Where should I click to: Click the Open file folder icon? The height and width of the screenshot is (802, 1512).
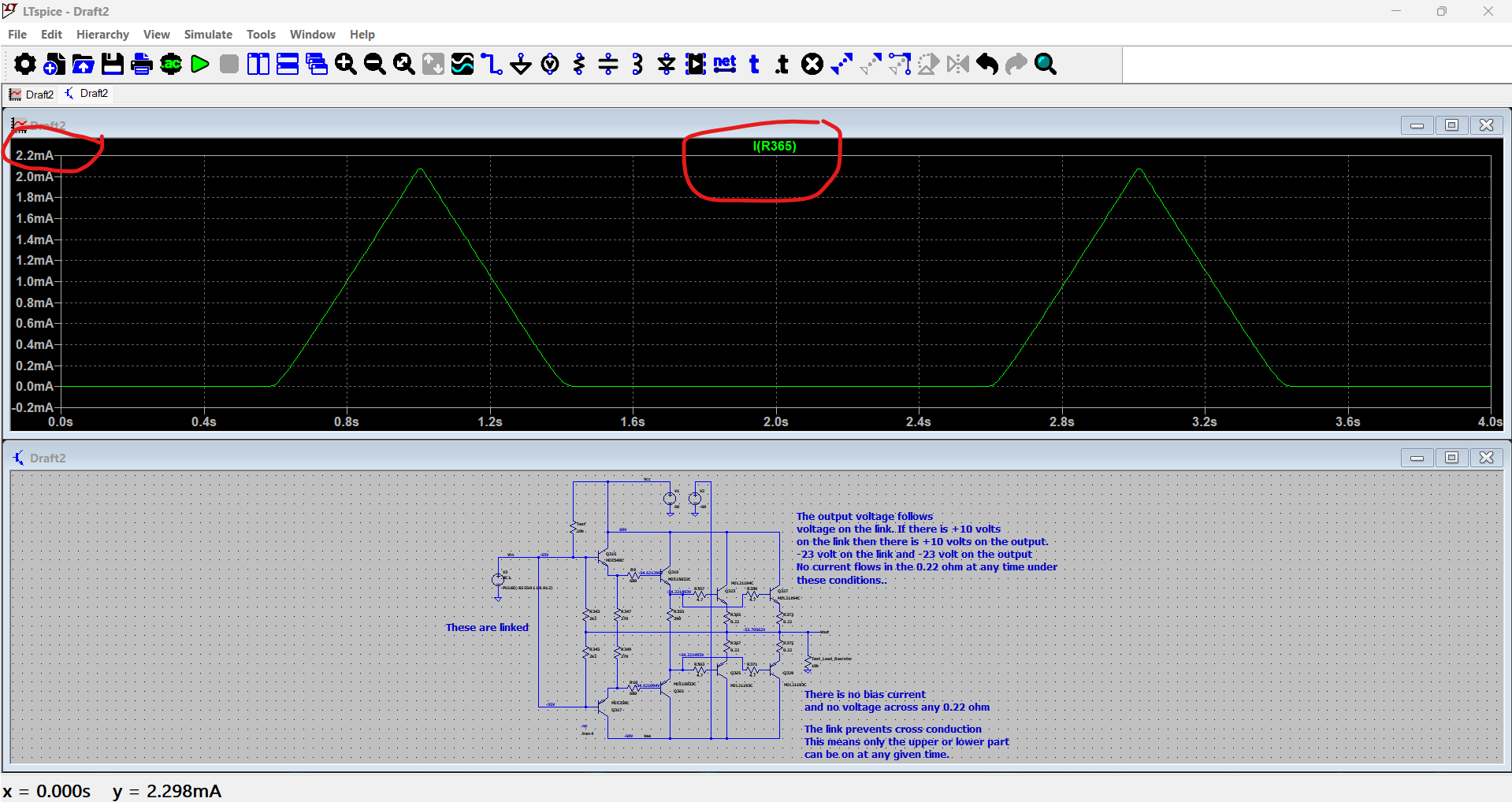pos(84,64)
